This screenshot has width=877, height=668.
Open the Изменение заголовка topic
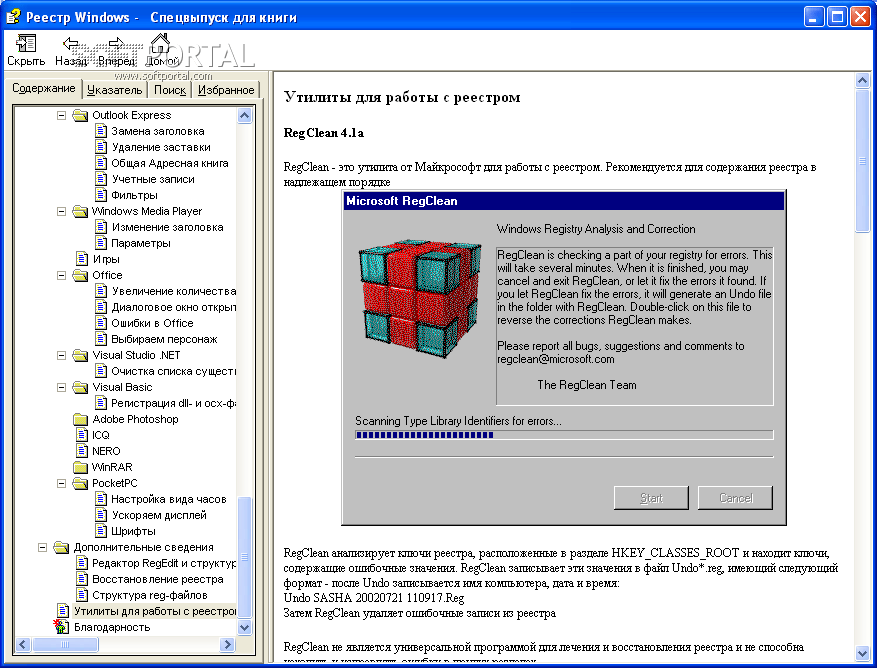coord(167,228)
